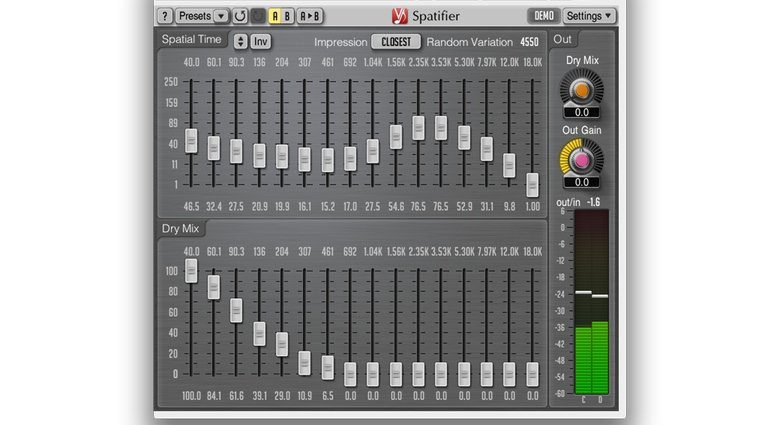Click the pink Out Gain knob
Screen dimensions: 770x425
[581, 158]
